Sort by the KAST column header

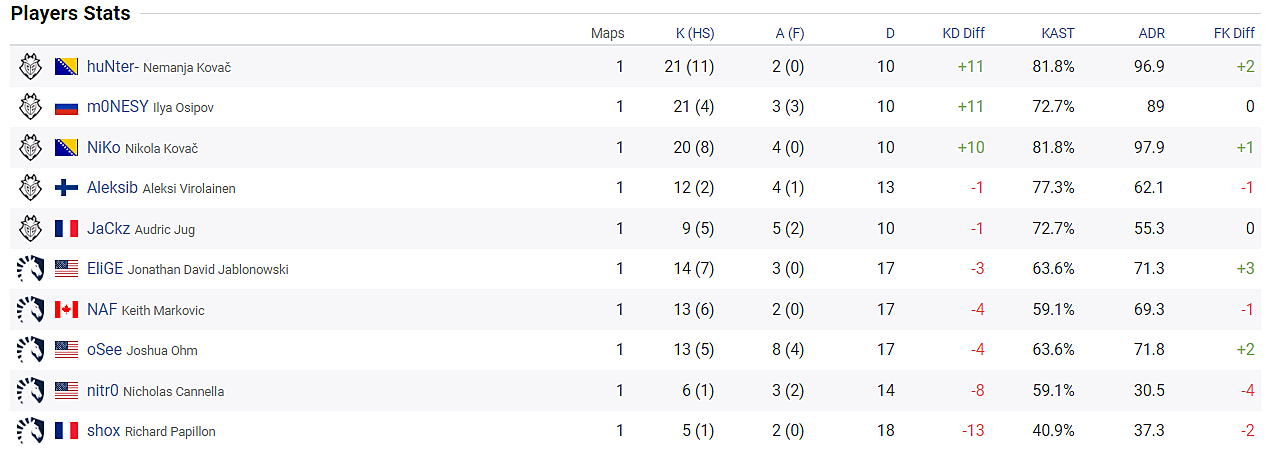coord(1057,33)
